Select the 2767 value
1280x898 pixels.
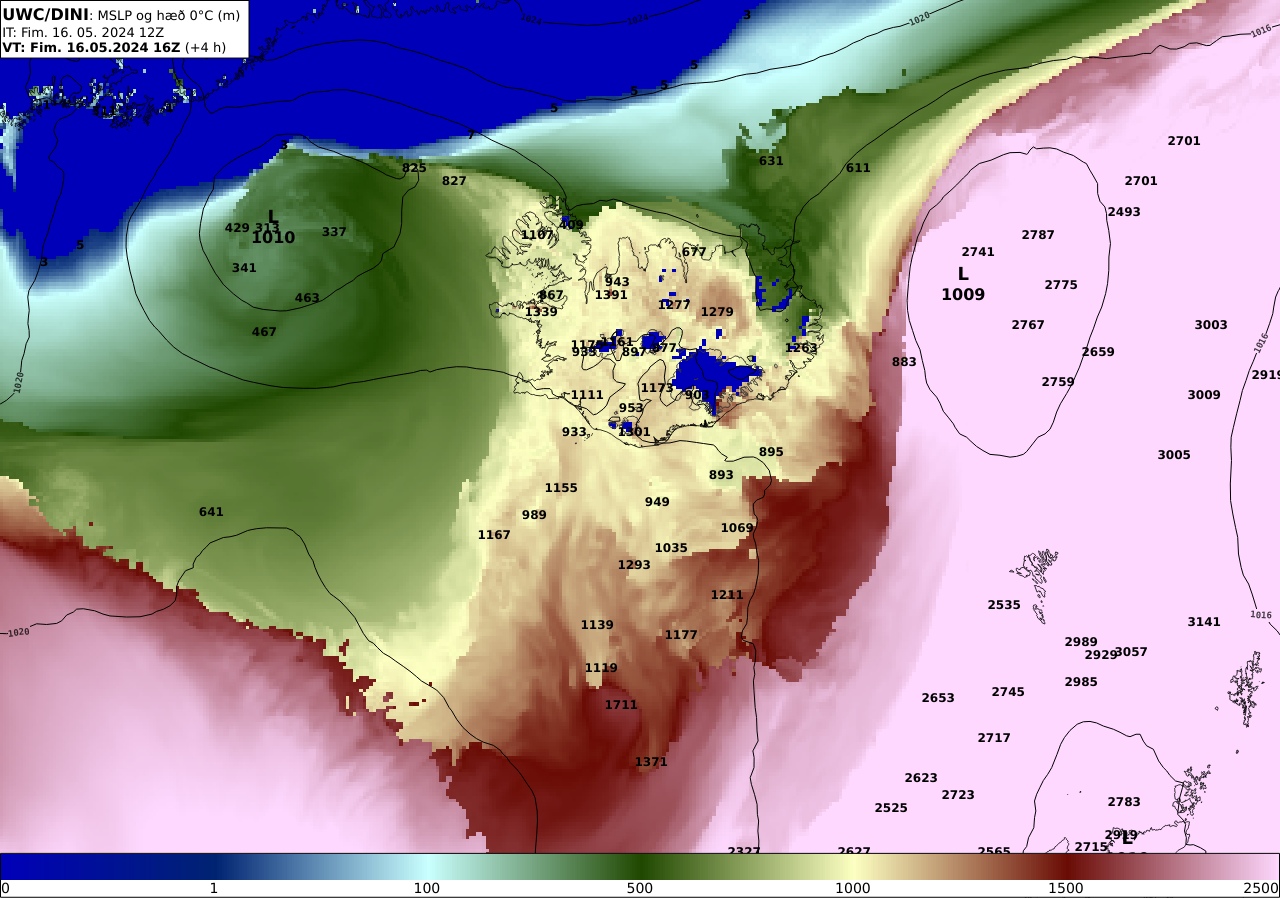[x=1028, y=325]
